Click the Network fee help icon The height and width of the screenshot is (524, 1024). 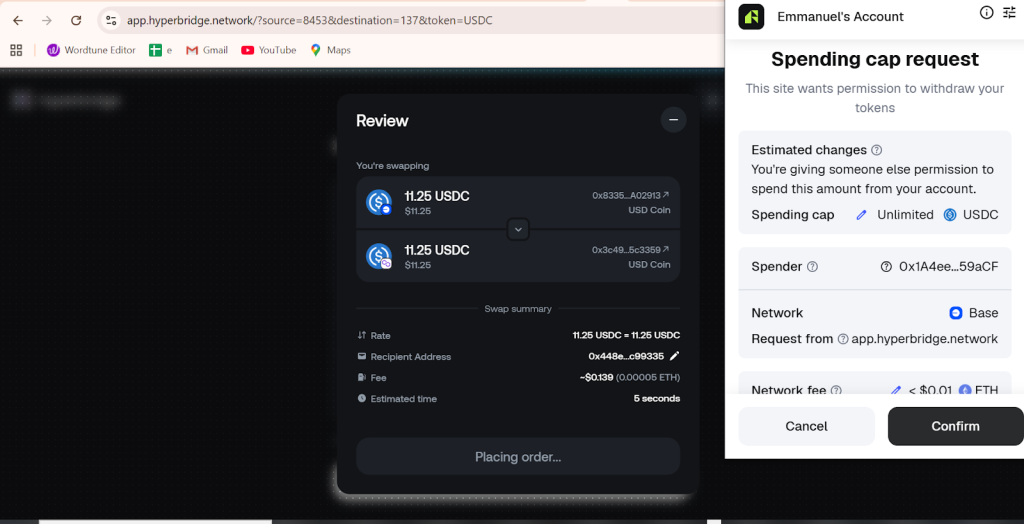pos(835,391)
